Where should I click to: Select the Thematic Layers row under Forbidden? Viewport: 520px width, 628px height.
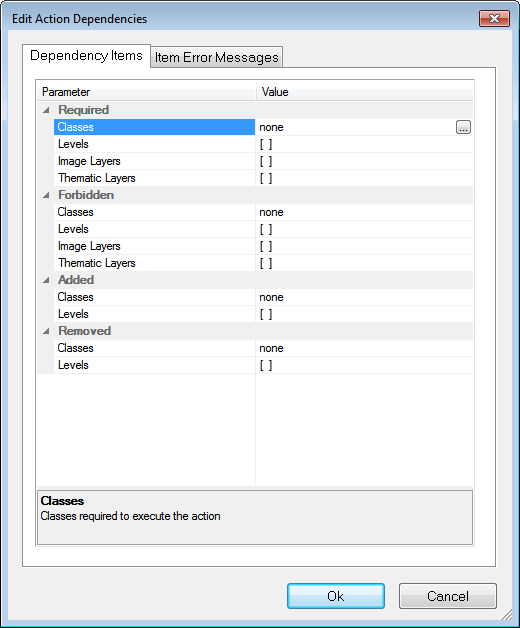(x=263, y=263)
